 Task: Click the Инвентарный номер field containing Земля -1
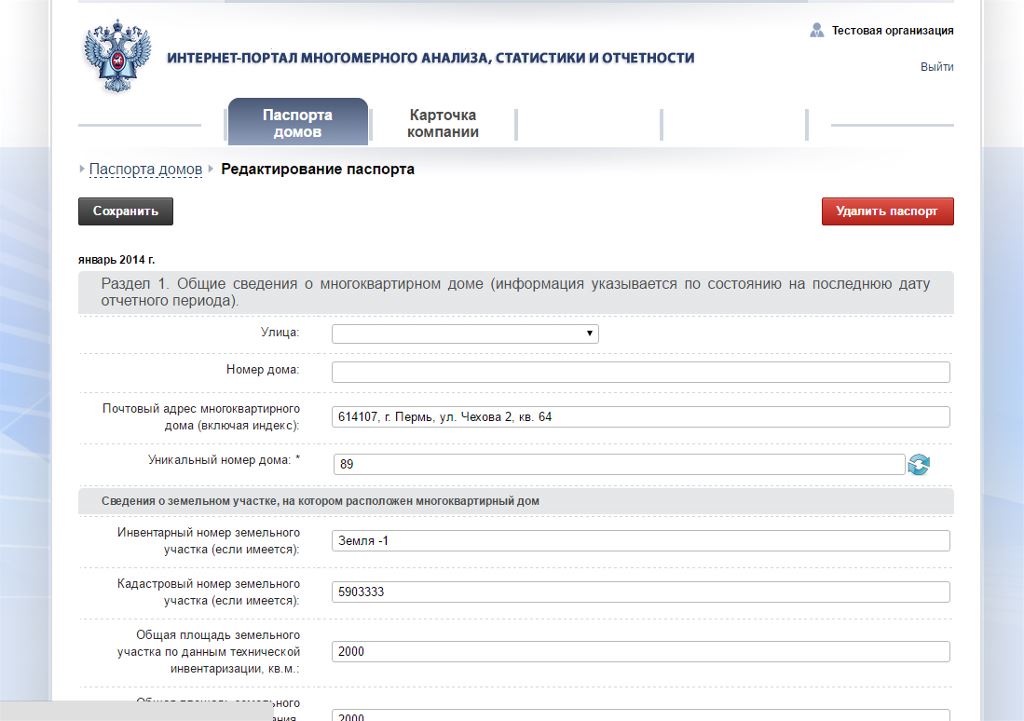[640, 541]
